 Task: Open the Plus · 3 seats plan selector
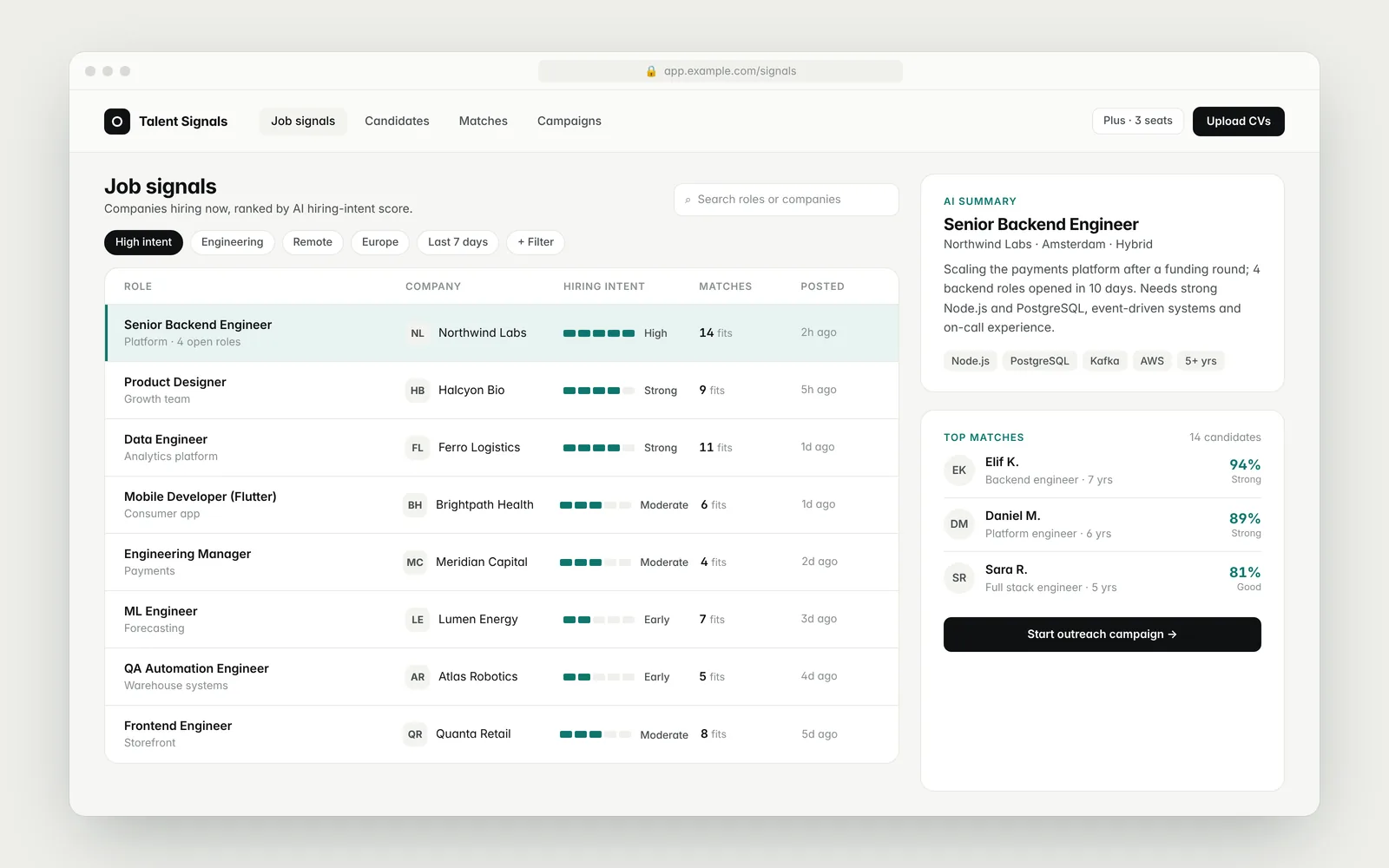tap(1137, 121)
